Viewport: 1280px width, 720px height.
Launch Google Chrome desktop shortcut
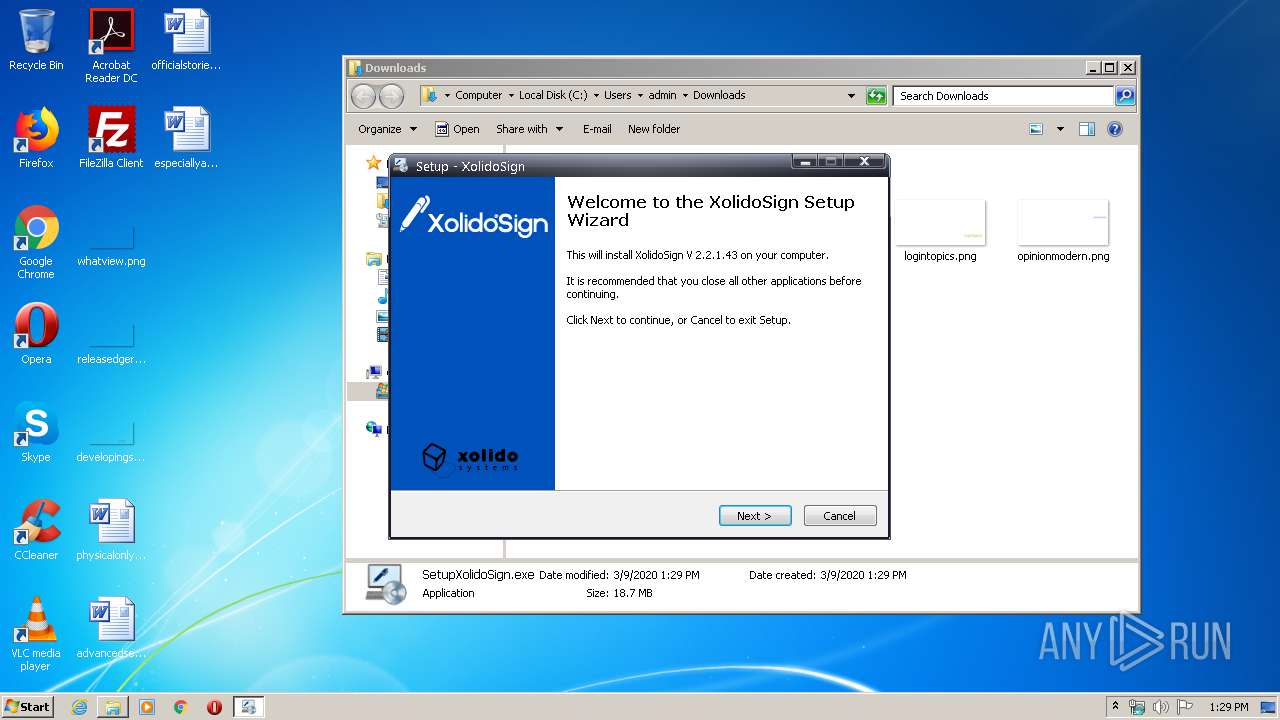[x=36, y=242]
